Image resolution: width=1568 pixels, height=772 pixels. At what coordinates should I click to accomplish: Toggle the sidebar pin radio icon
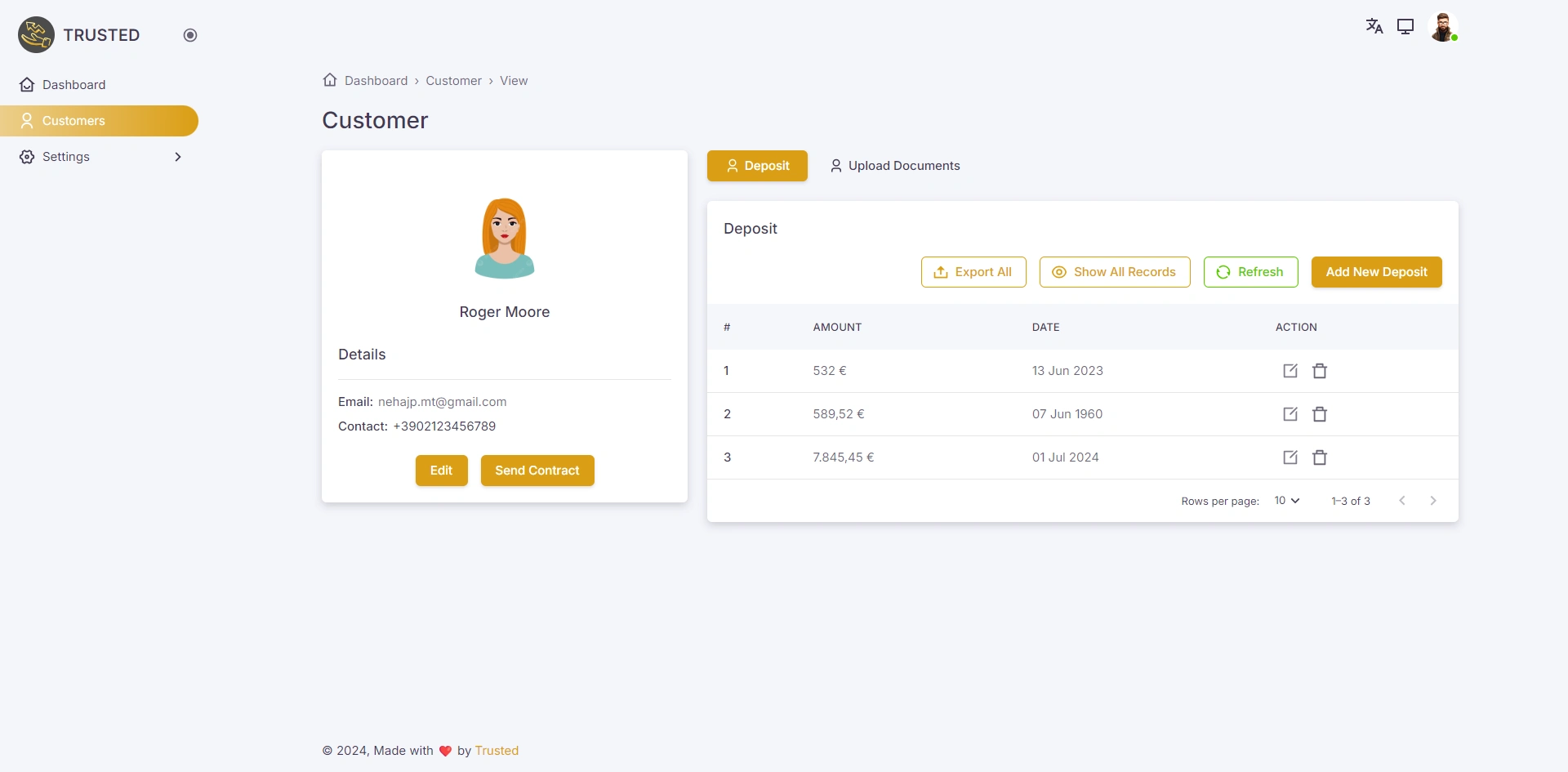pyautogui.click(x=190, y=35)
